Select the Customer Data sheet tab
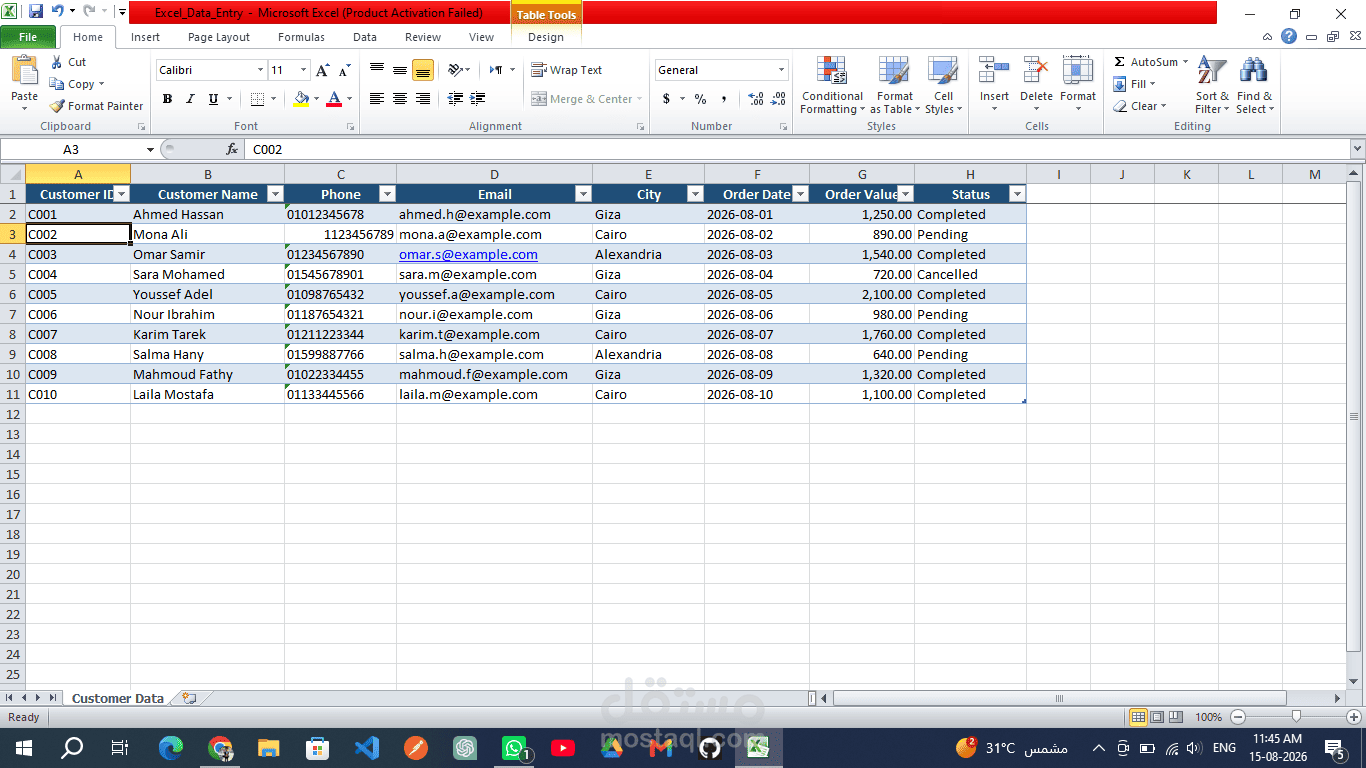 coord(117,698)
